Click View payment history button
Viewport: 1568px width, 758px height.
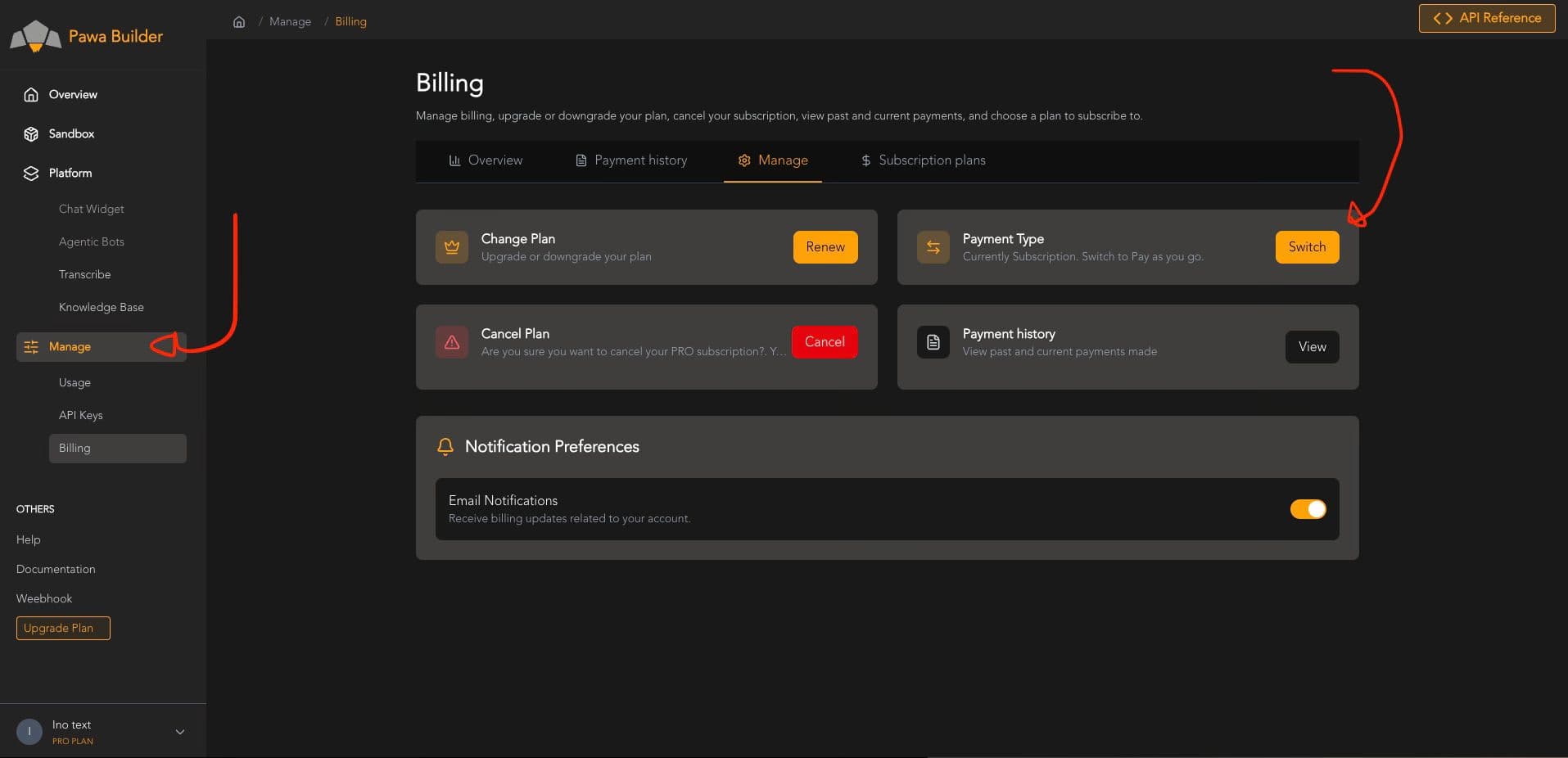(1313, 346)
